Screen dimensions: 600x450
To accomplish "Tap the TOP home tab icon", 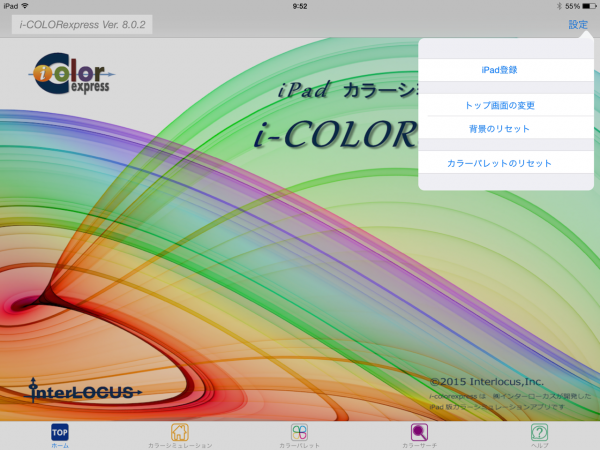I will (x=60, y=432).
